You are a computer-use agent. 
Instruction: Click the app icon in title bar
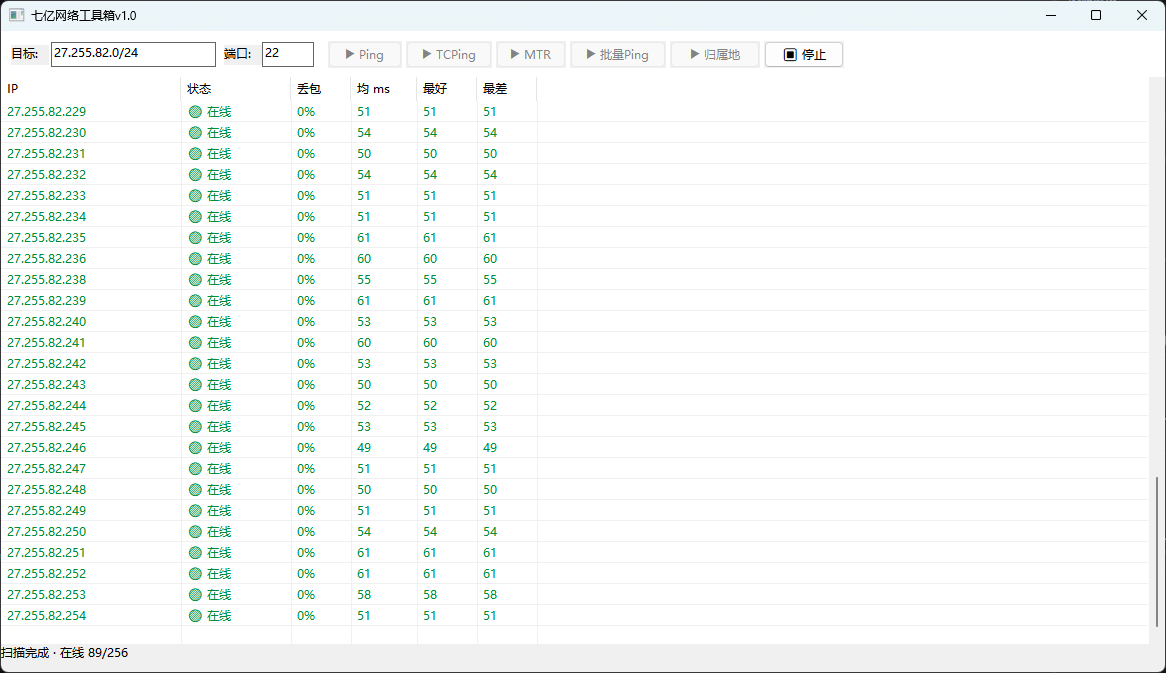coord(16,15)
